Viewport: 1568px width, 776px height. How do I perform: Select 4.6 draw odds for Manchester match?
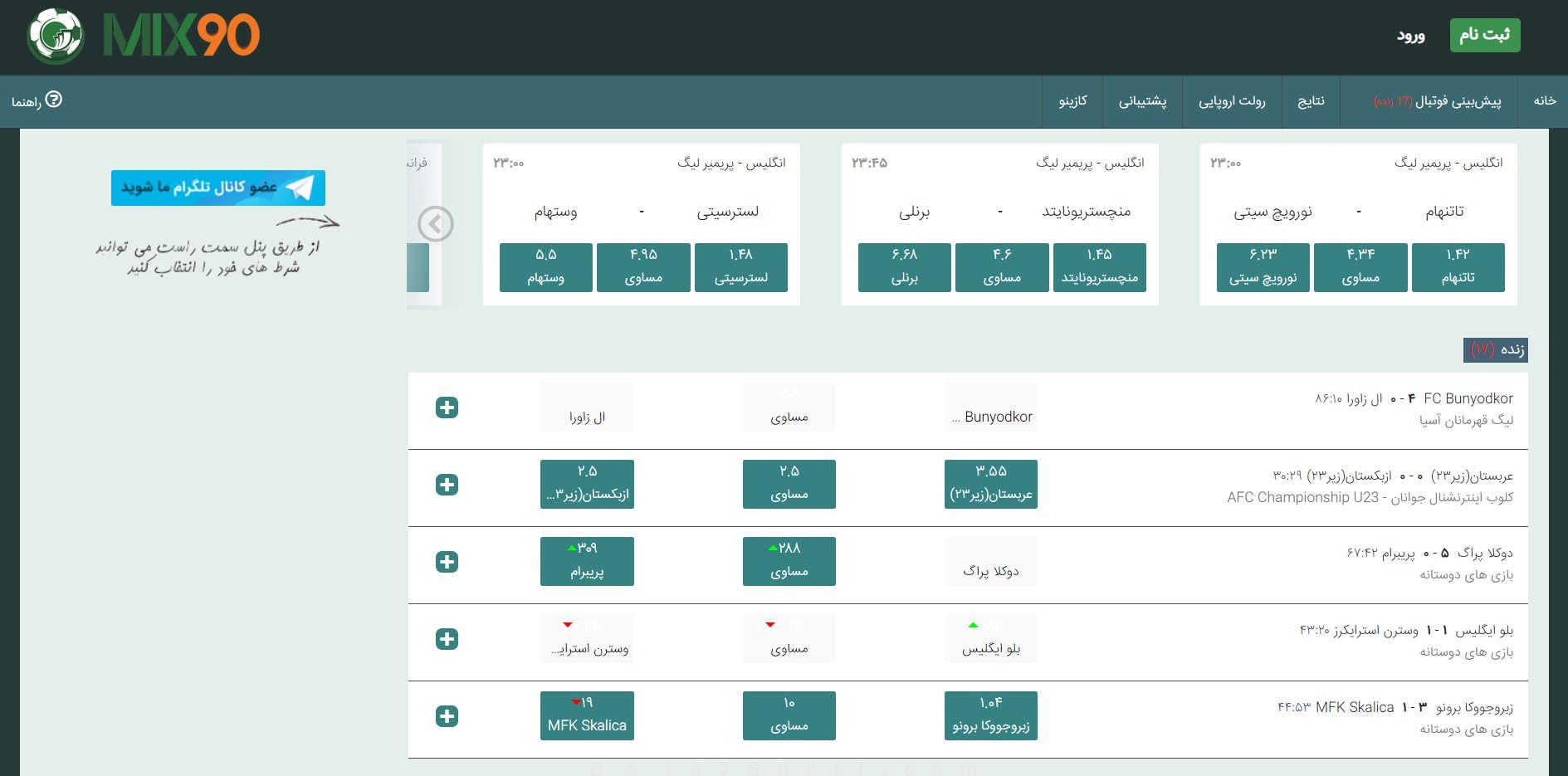[1002, 267]
